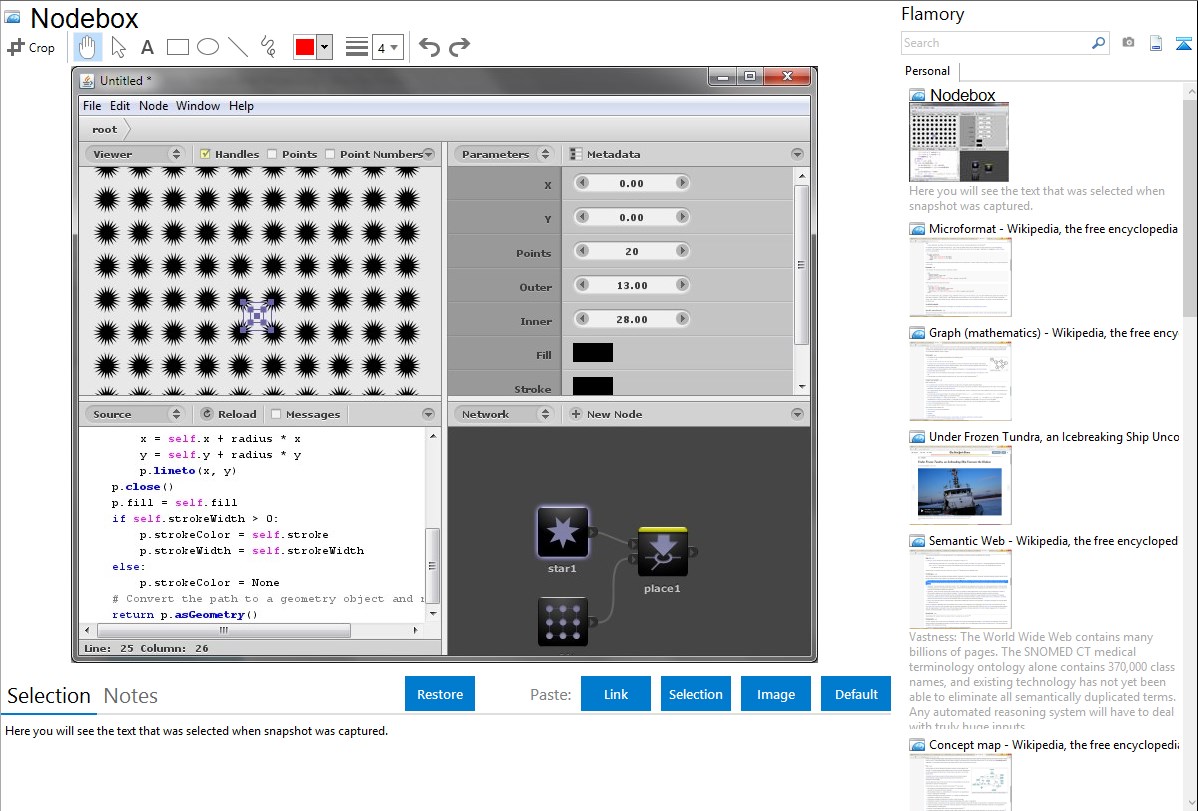The height and width of the screenshot is (811, 1198).
Task: Click the Link paste button
Action: [616, 694]
